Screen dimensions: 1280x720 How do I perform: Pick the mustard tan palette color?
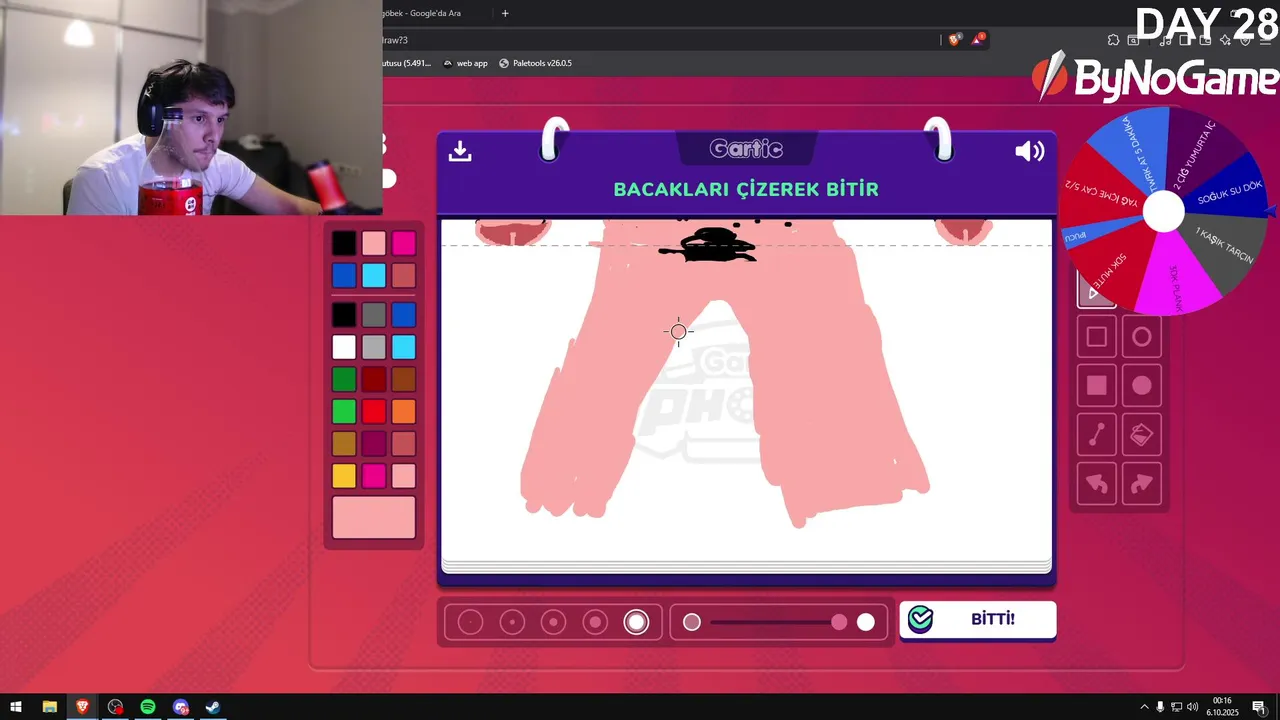pyautogui.click(x=344, y=443)
